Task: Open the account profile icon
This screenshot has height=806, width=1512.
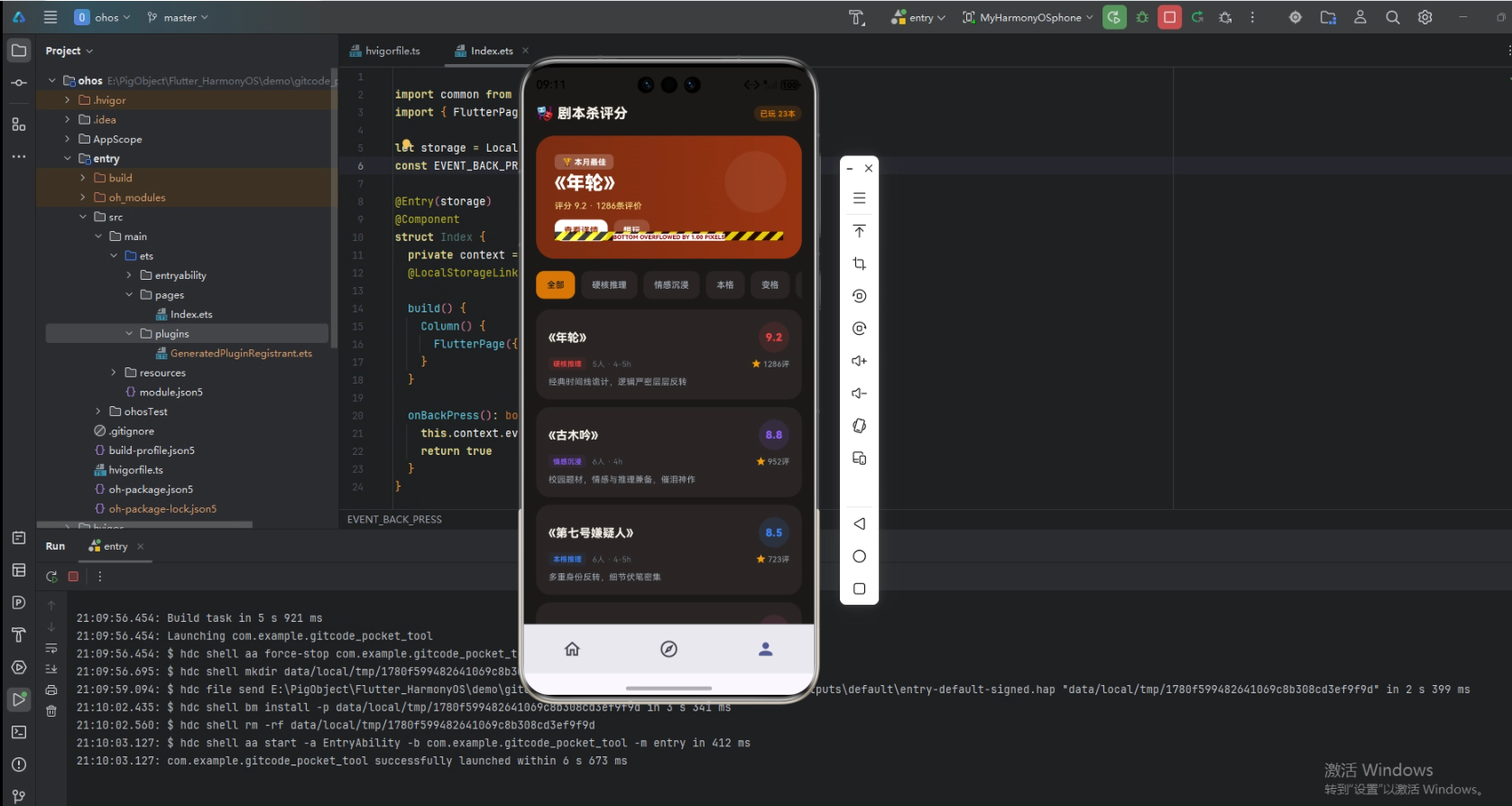Action: [x=1360, y=17]
